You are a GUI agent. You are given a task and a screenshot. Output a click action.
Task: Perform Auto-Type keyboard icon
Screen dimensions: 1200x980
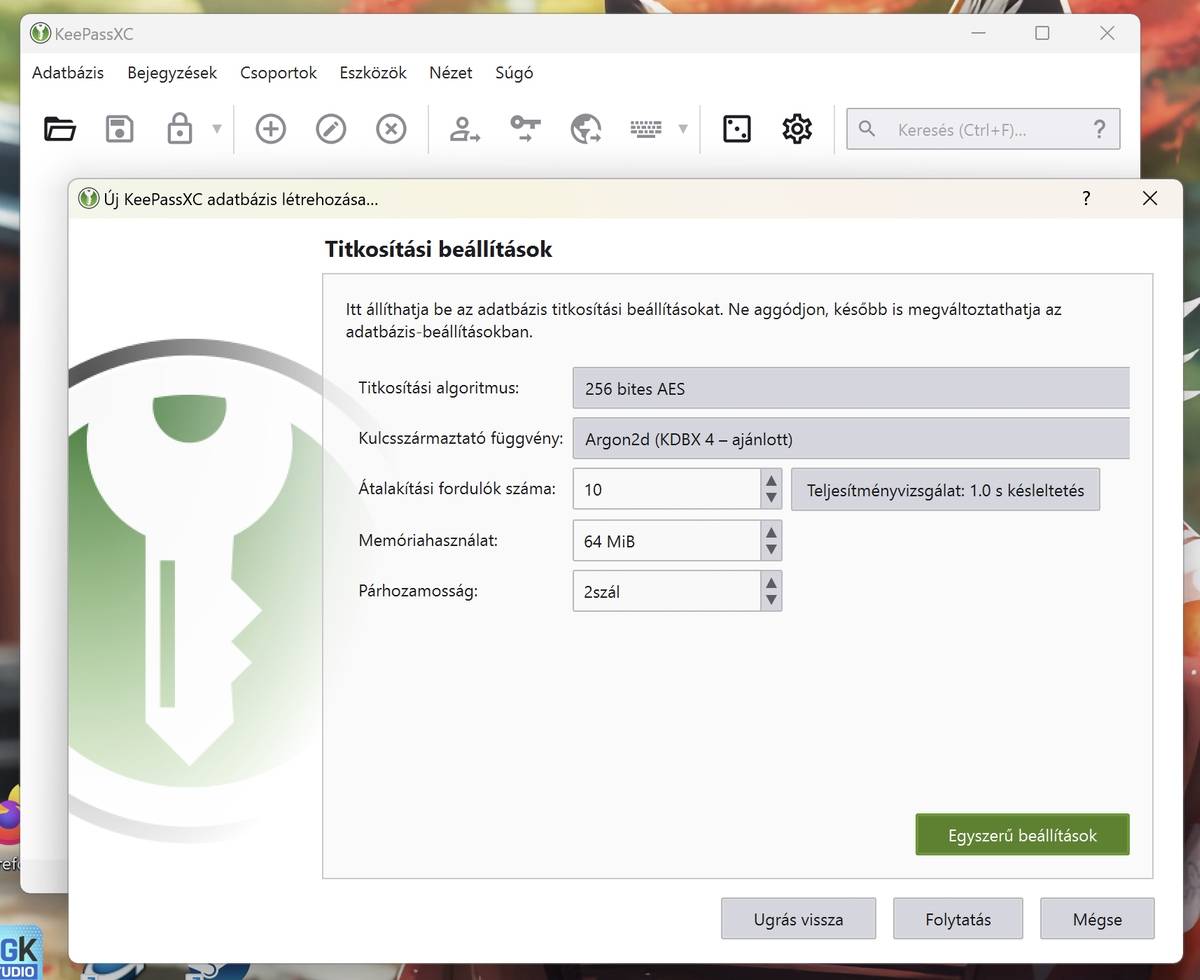[646, 128]
